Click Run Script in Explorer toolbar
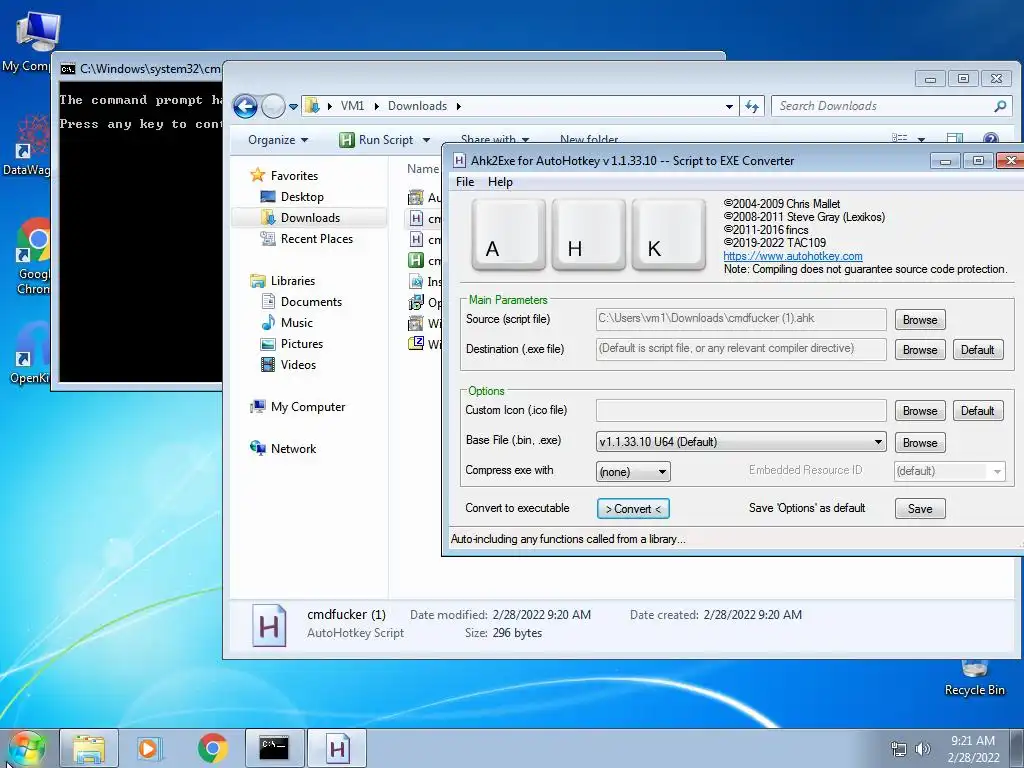The height and width of the screenshot is (768, 1024). [x=377, y=140]
